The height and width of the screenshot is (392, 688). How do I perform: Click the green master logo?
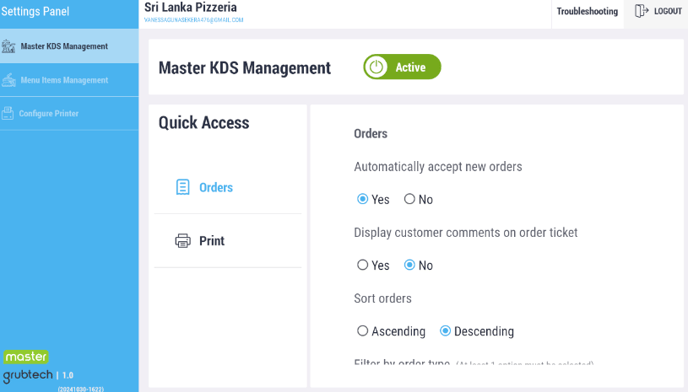pyautogui.click(x=26, y=356)
